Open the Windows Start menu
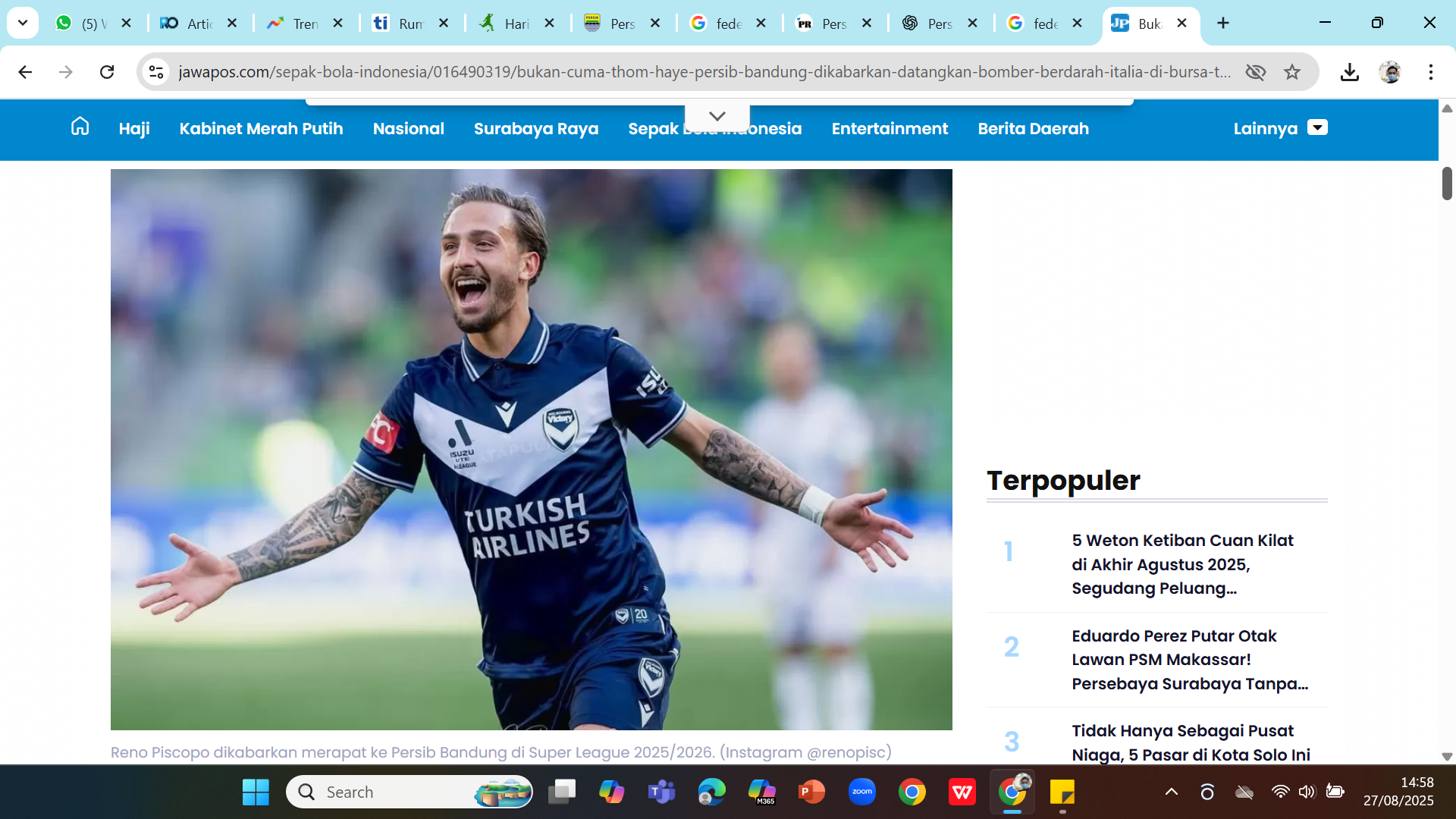Viewport: 1456px width, 819px height. 256,792
